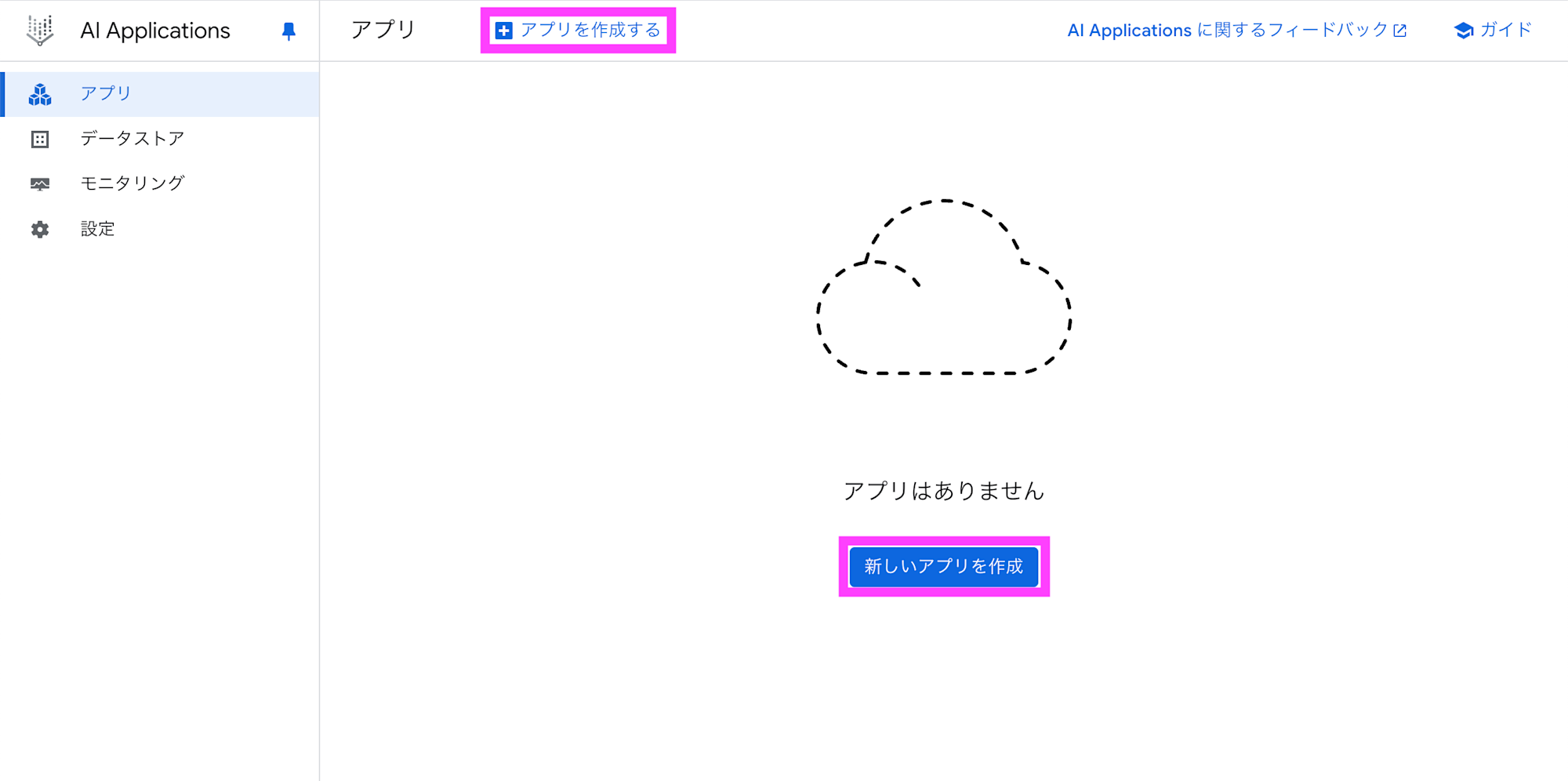Open AI Applications に関するフィードバック link
Screen dimensions: 1568x781
pyautogui.click(x=1237, y=31)
